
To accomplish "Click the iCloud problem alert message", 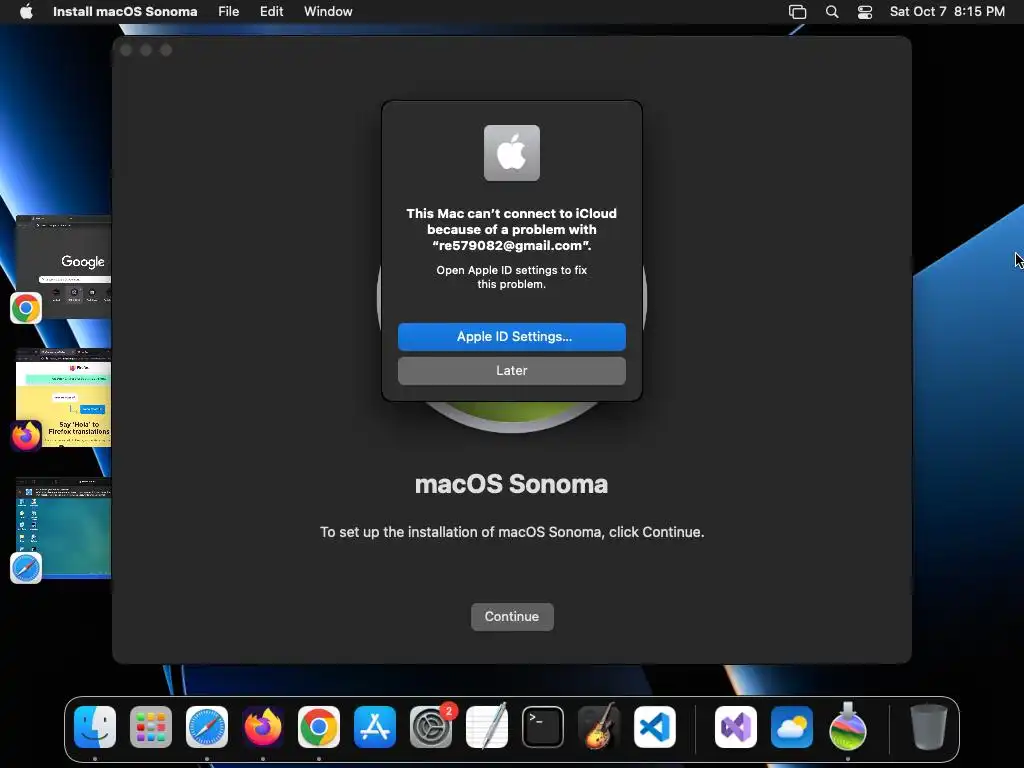I will [x=511, y=229].
